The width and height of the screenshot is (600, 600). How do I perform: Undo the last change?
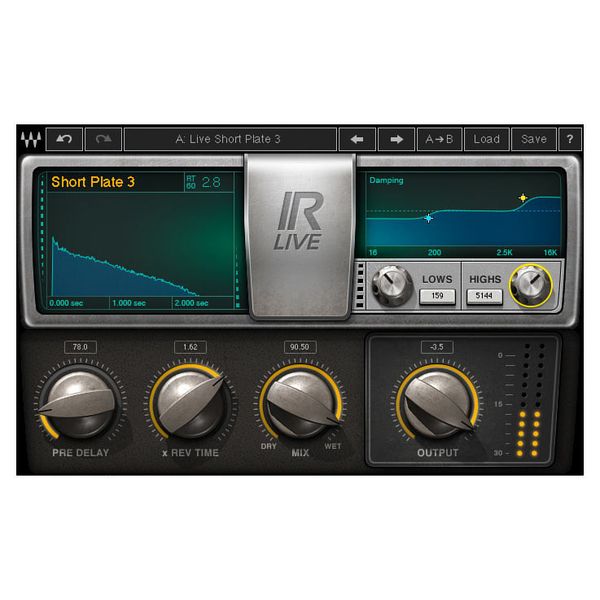pos(64,139)
